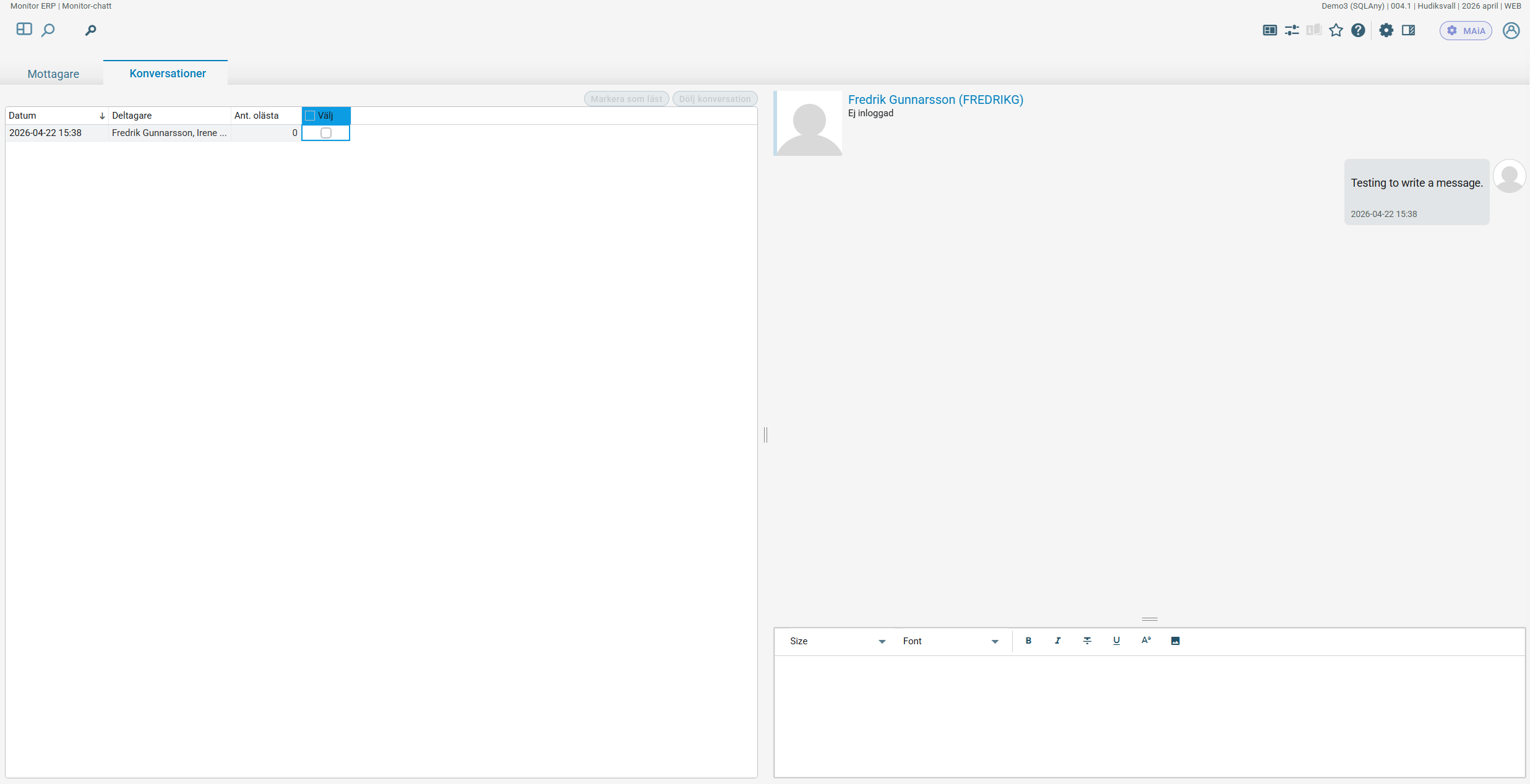Image resolution: width=1530 pixels, height=784 pixels.
Task: Check the Välj box for Fredrik conversation
Action: (x=326, y=133)
